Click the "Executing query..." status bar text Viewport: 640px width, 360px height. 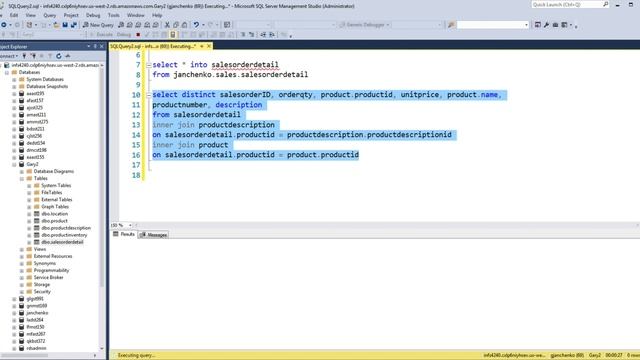click(136, 356)
